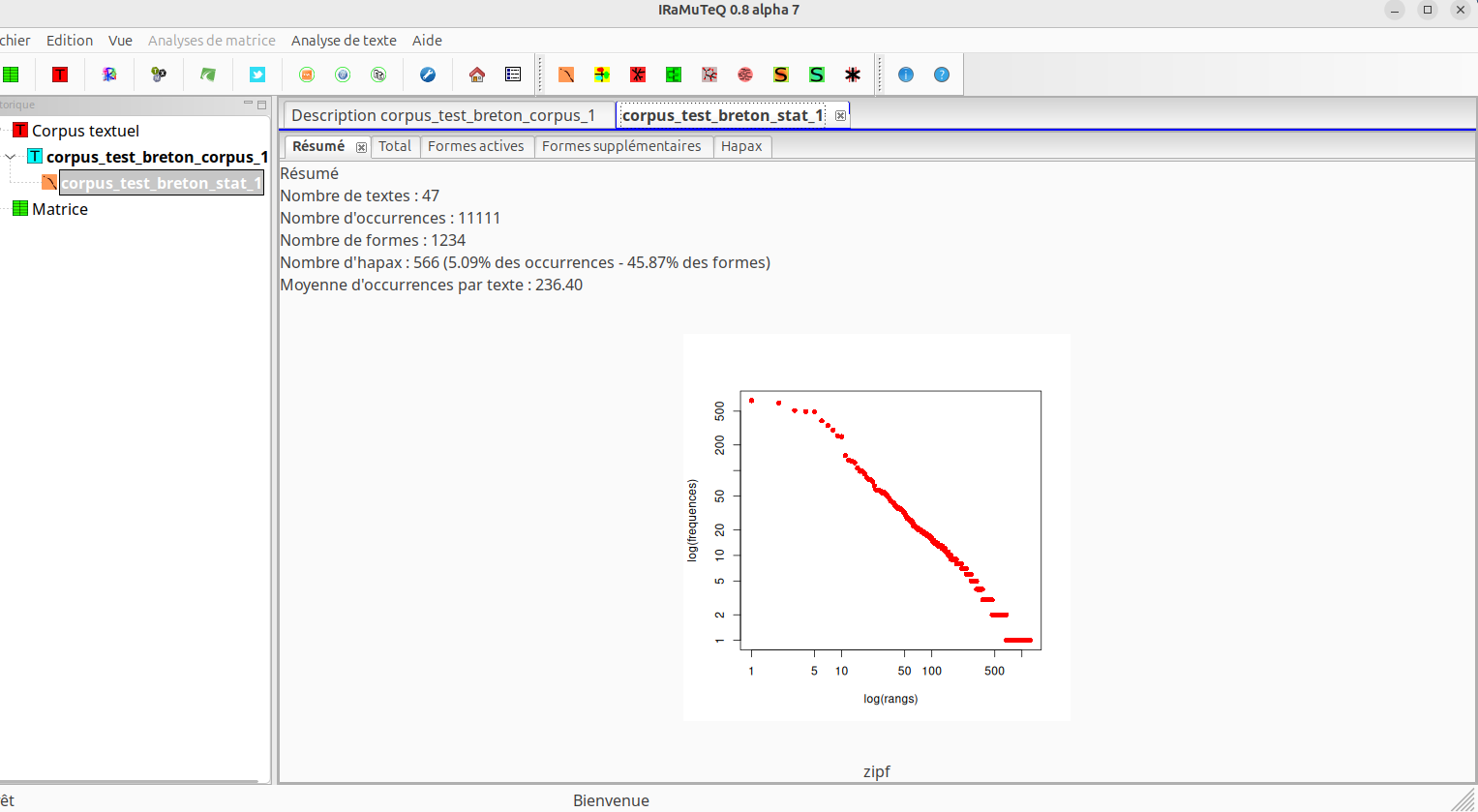Click the home icon in the toolbar
Screen dimensions: 1478x812
click(477, 75)
